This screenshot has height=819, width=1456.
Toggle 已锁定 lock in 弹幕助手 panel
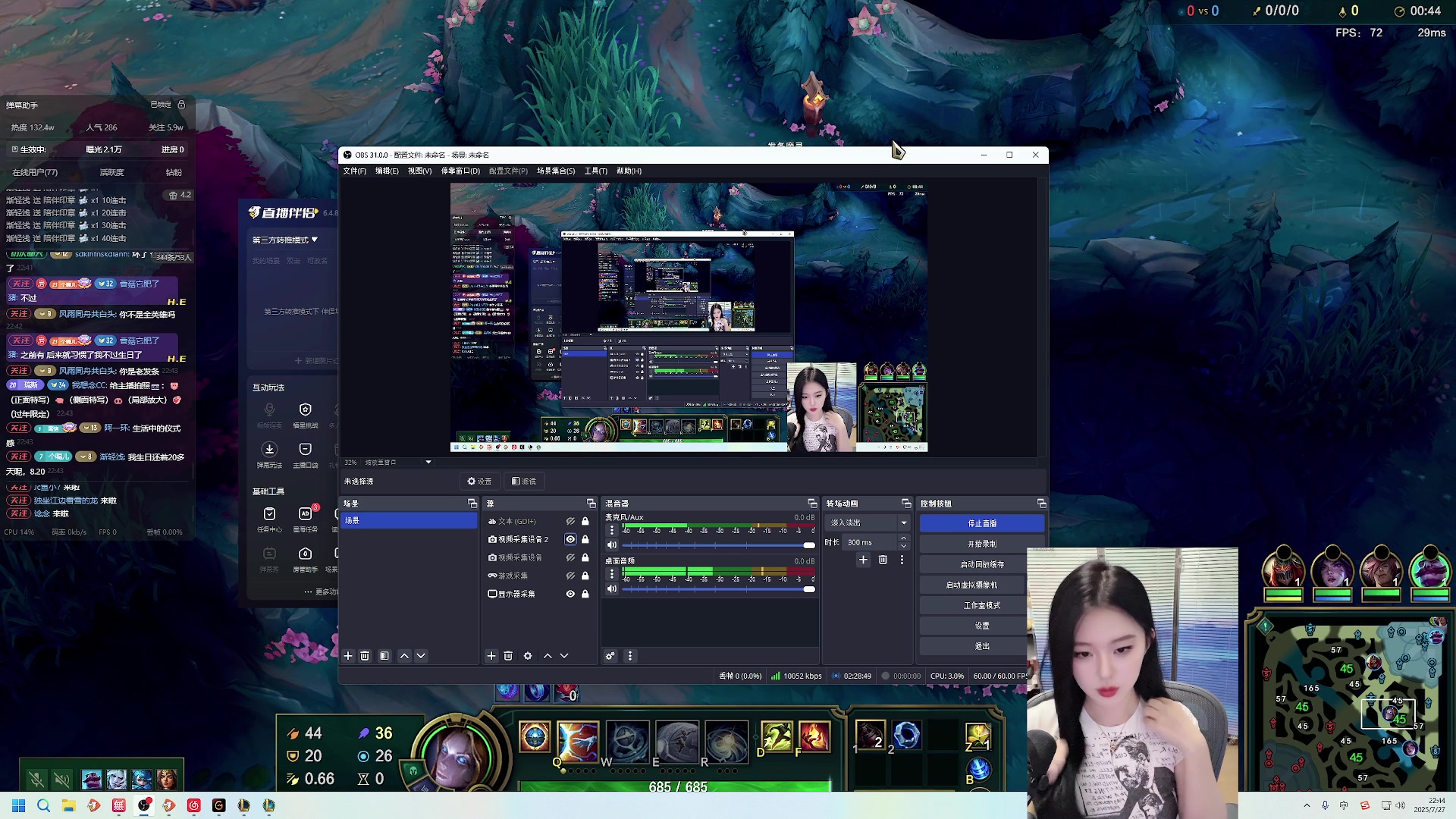(181, 105)
